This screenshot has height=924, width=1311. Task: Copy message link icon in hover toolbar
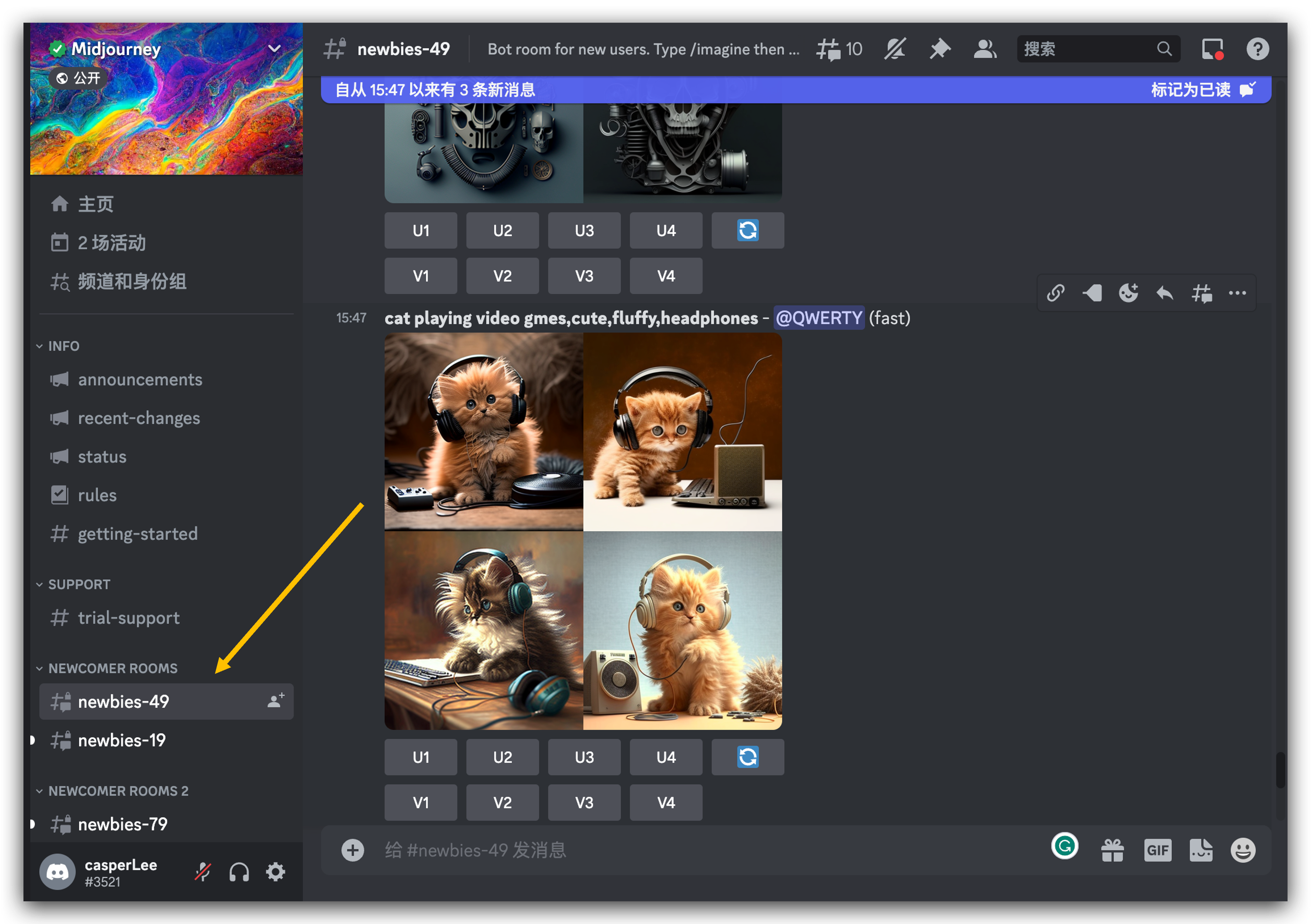pyautogui.click(x=1056, y=293)
